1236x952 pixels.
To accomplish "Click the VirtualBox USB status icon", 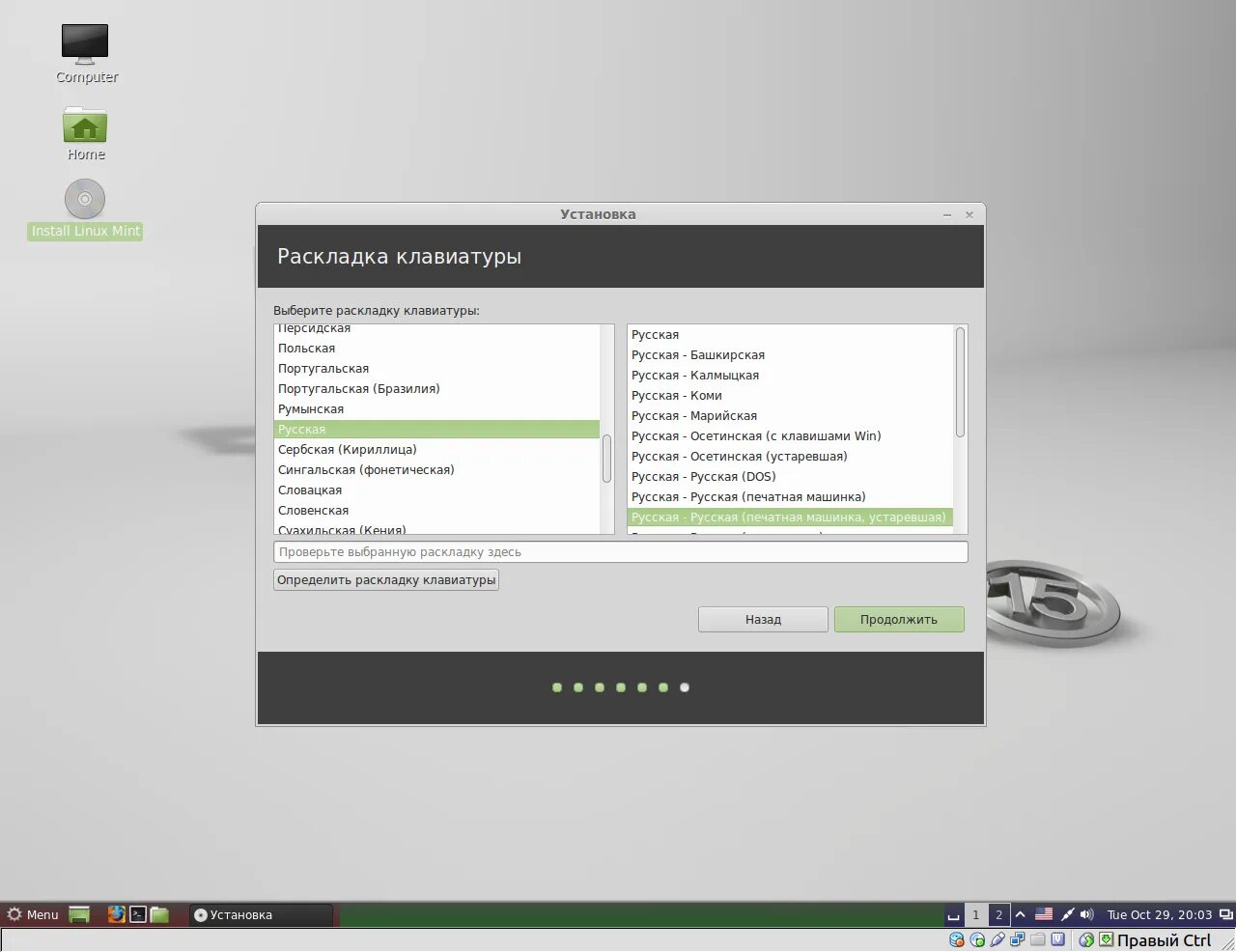I will [997, 939].
